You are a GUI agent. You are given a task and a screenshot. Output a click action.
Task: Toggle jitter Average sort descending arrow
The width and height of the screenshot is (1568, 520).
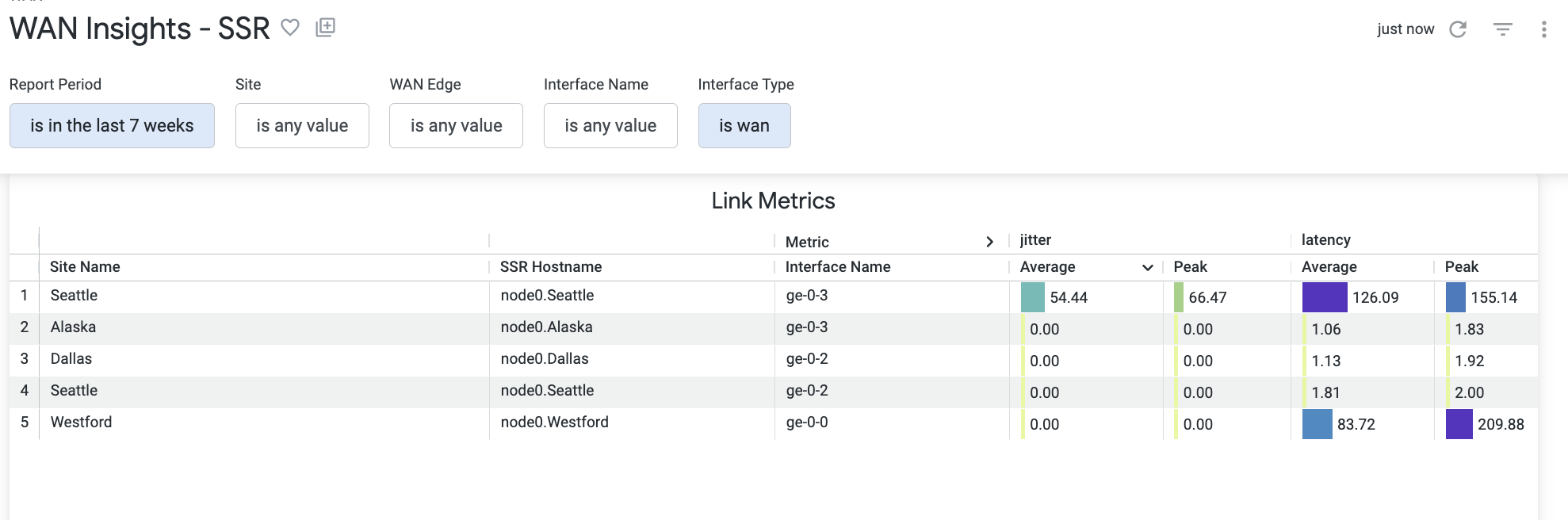click(x=1146, y=268)
